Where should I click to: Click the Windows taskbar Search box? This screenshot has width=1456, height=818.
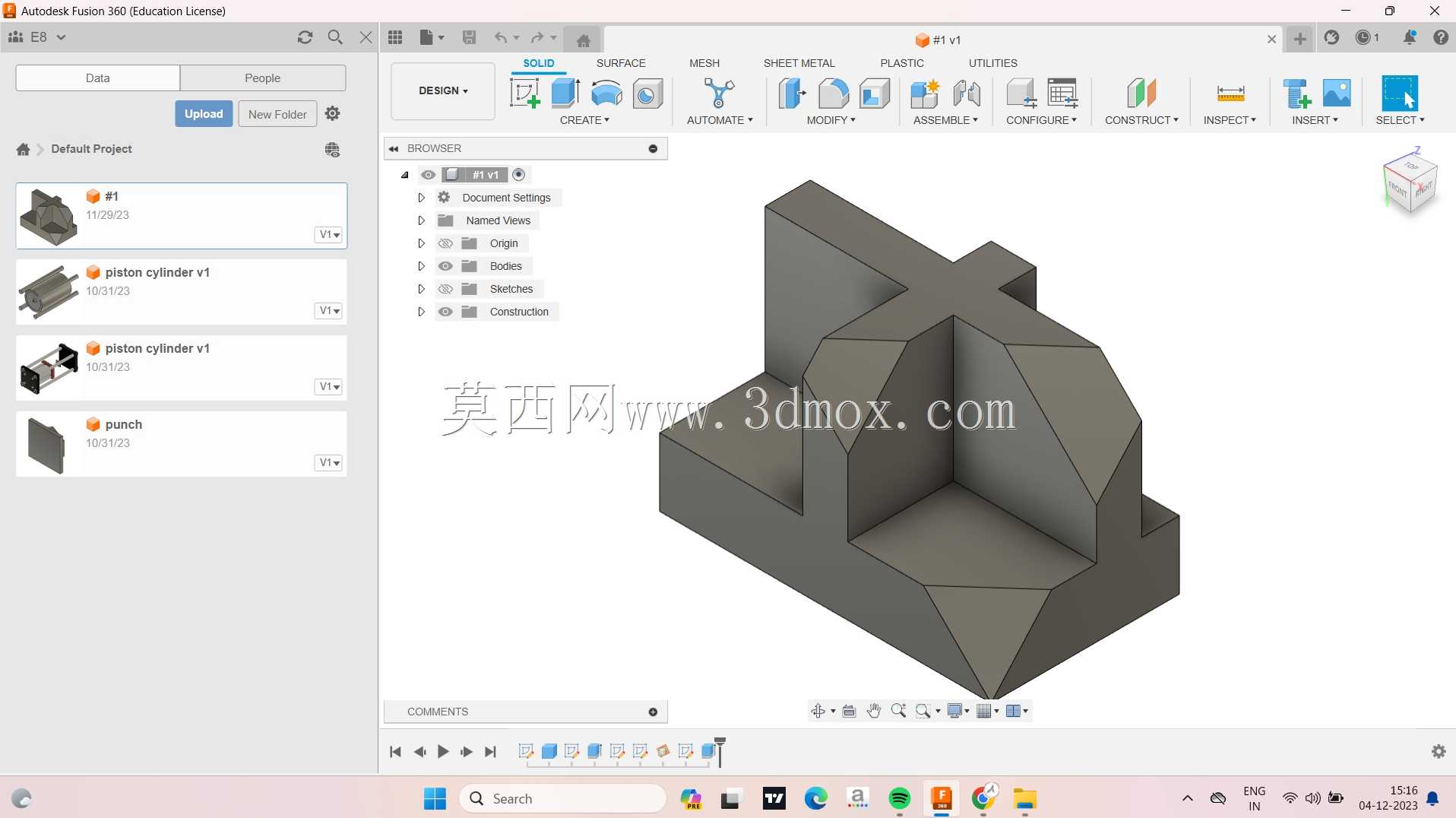tap(563, 799)
